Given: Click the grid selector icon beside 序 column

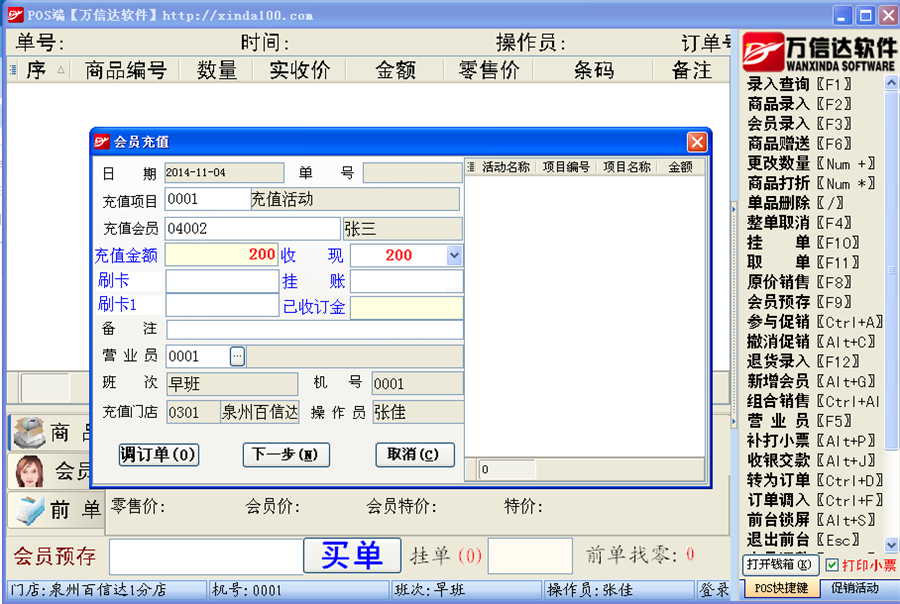Looking at the screenshot, I should pyautogui.click(x=13, y=70).
